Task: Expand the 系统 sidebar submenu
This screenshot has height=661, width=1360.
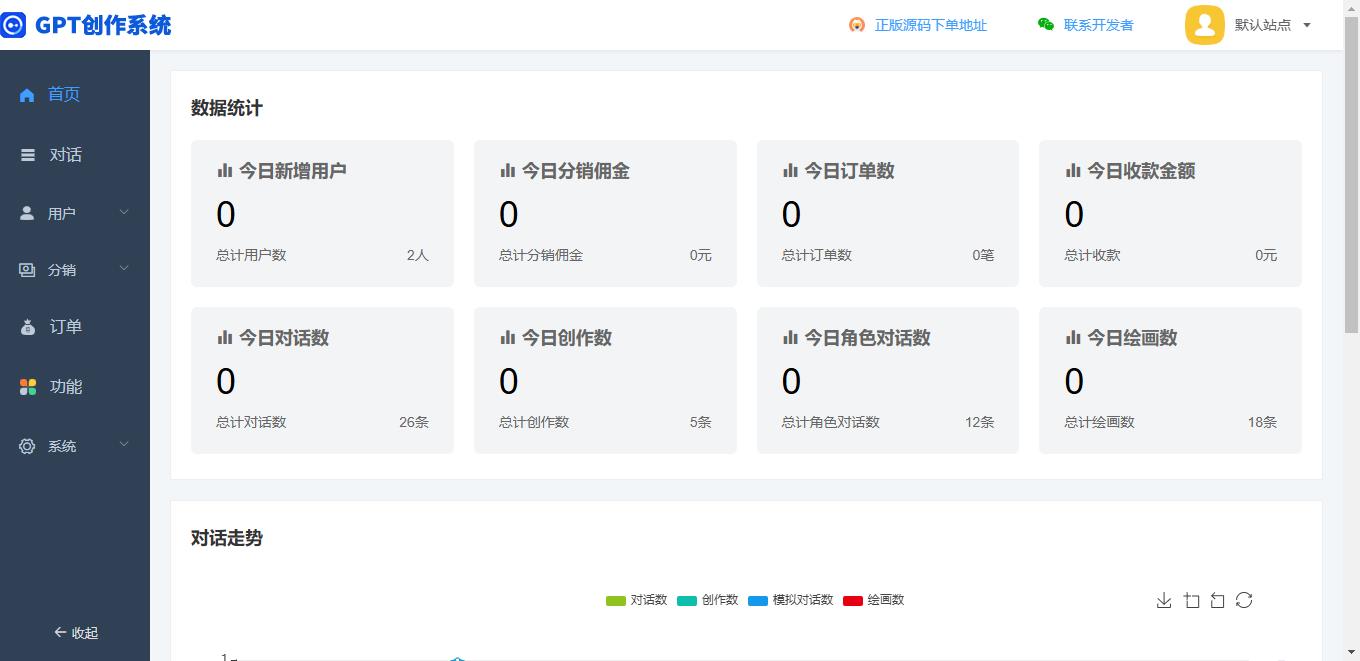Action: click(x=75, y=446)
